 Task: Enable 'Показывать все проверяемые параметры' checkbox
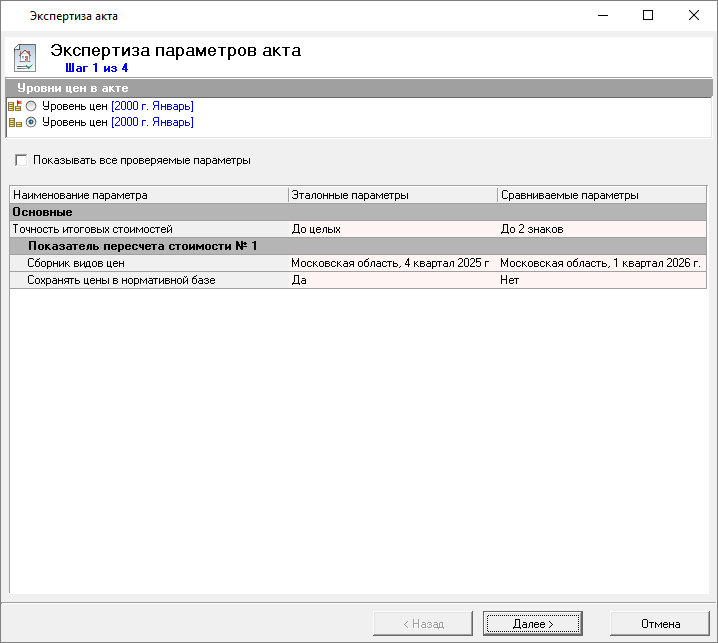[21, 160]
